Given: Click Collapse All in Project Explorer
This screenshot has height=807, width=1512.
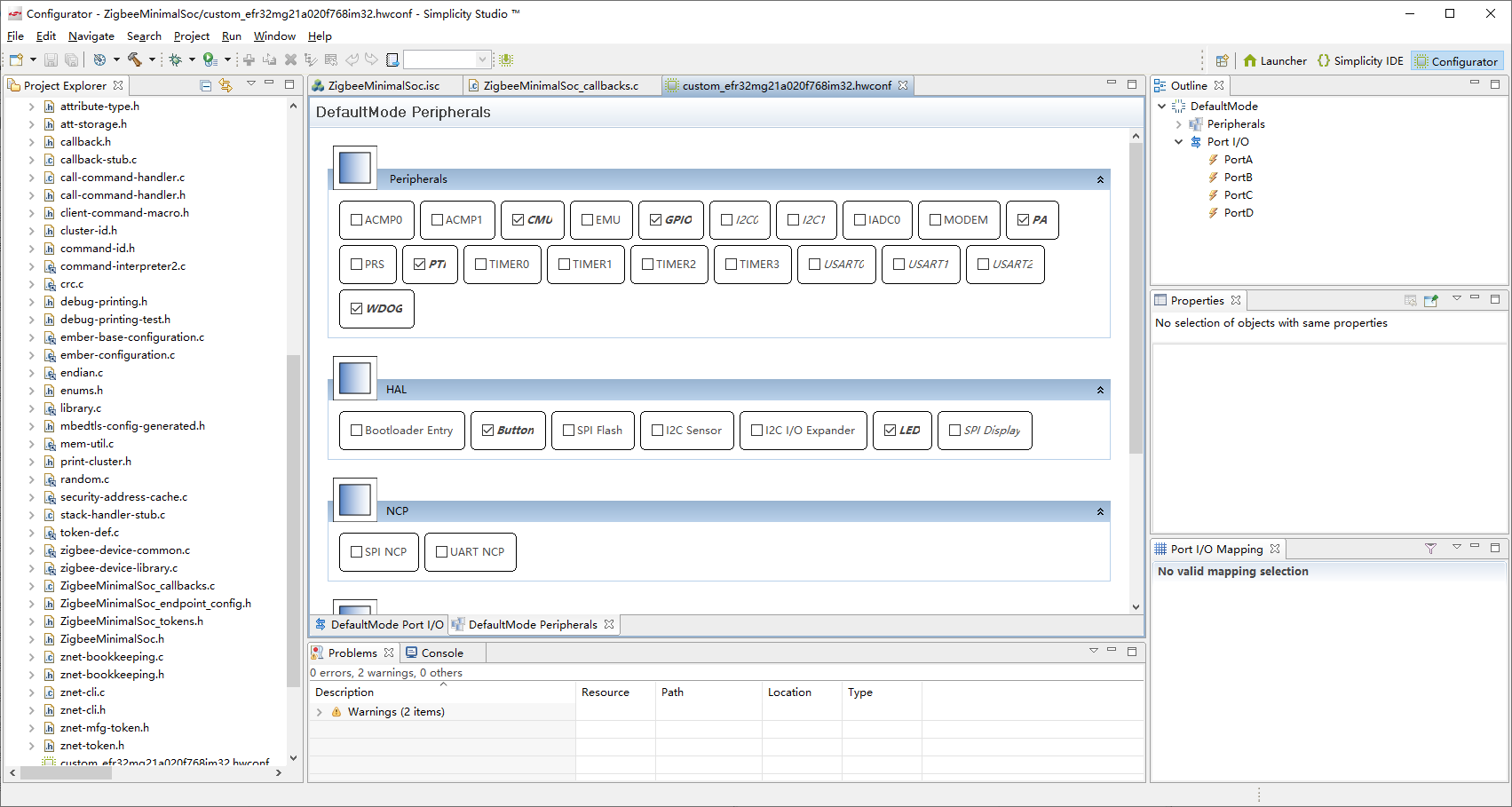Looking at the screenshot, I should pyautogui.click(x=206, y=85).
